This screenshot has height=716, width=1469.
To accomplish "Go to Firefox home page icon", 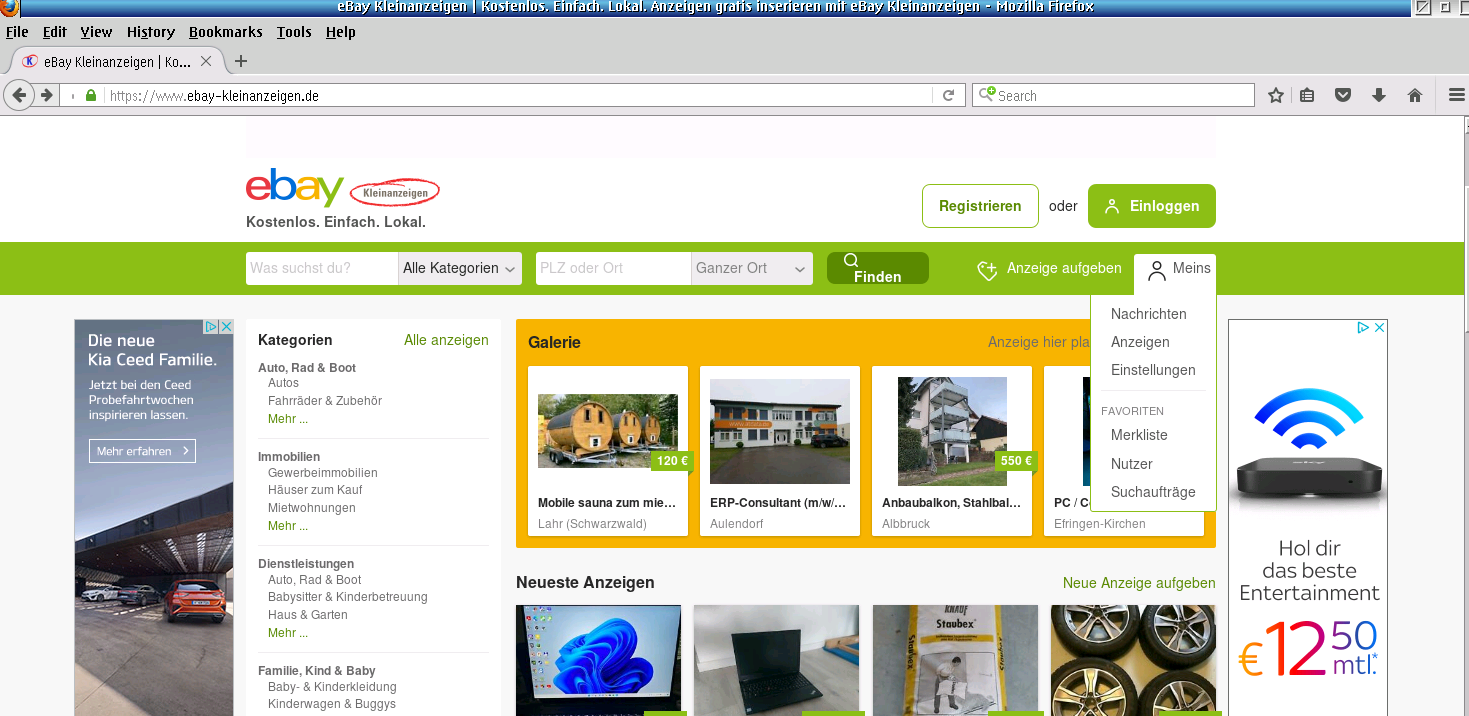I will (1415, 96).
